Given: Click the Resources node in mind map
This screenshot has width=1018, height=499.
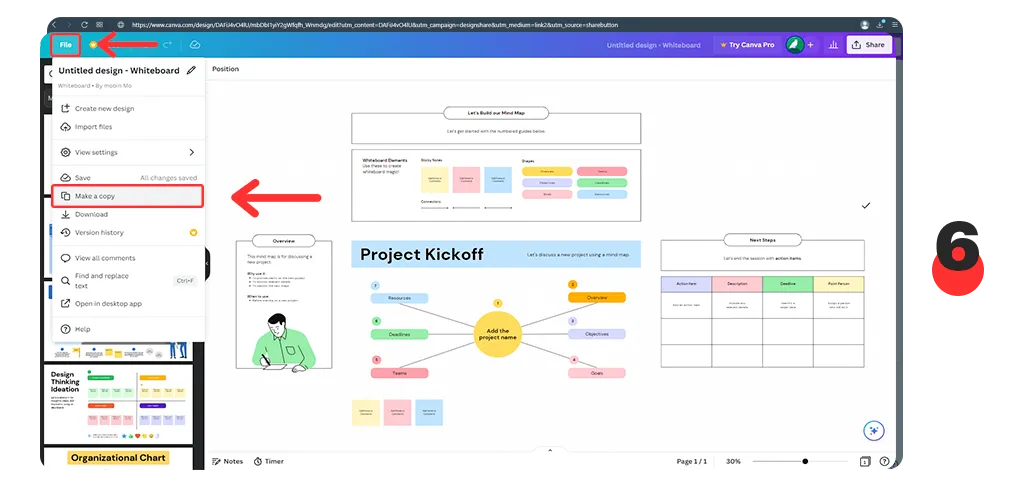Looking at the screenshot, I should pos(399,298).
